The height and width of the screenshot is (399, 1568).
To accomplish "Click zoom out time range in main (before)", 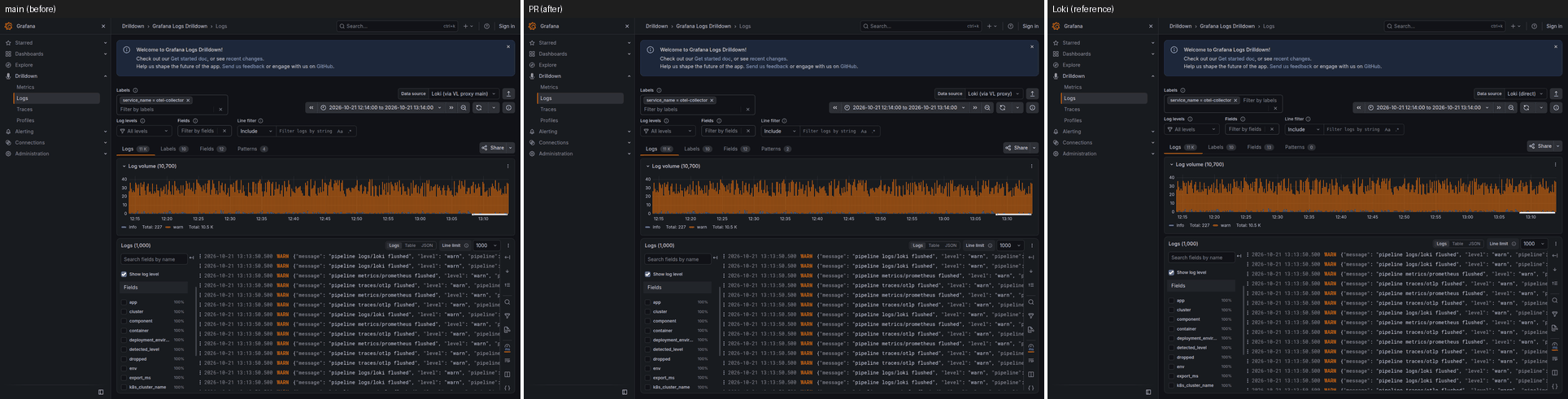I will pyautogui.click(x=464, y=107).
